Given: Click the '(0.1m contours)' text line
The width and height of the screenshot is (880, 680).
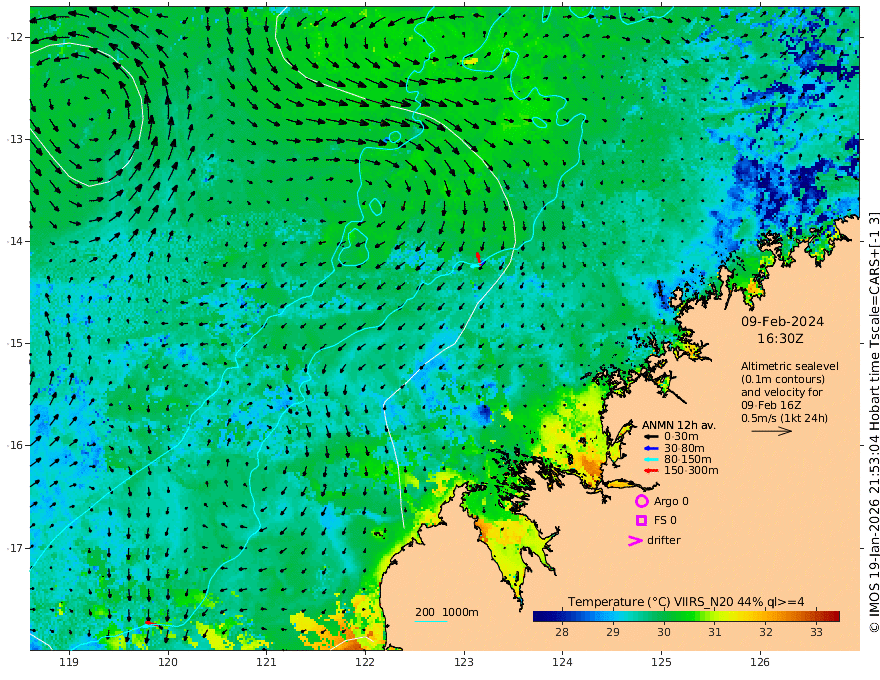Looking at the screenshot, I should point(783,379).
